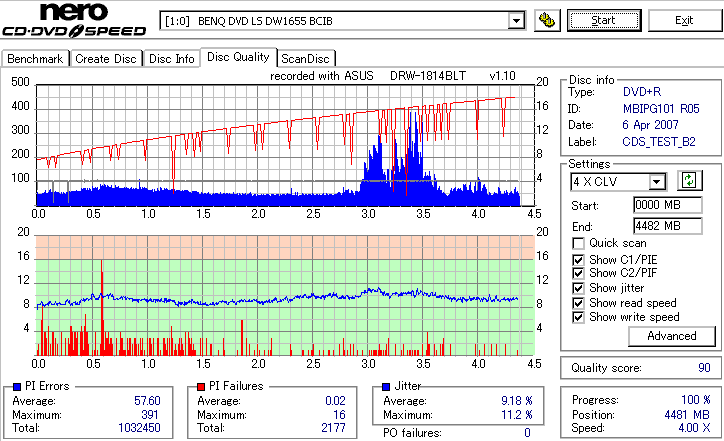Click the date 6 Apr 2007
The image size is (724, 441).
click(x=651, y=125)
